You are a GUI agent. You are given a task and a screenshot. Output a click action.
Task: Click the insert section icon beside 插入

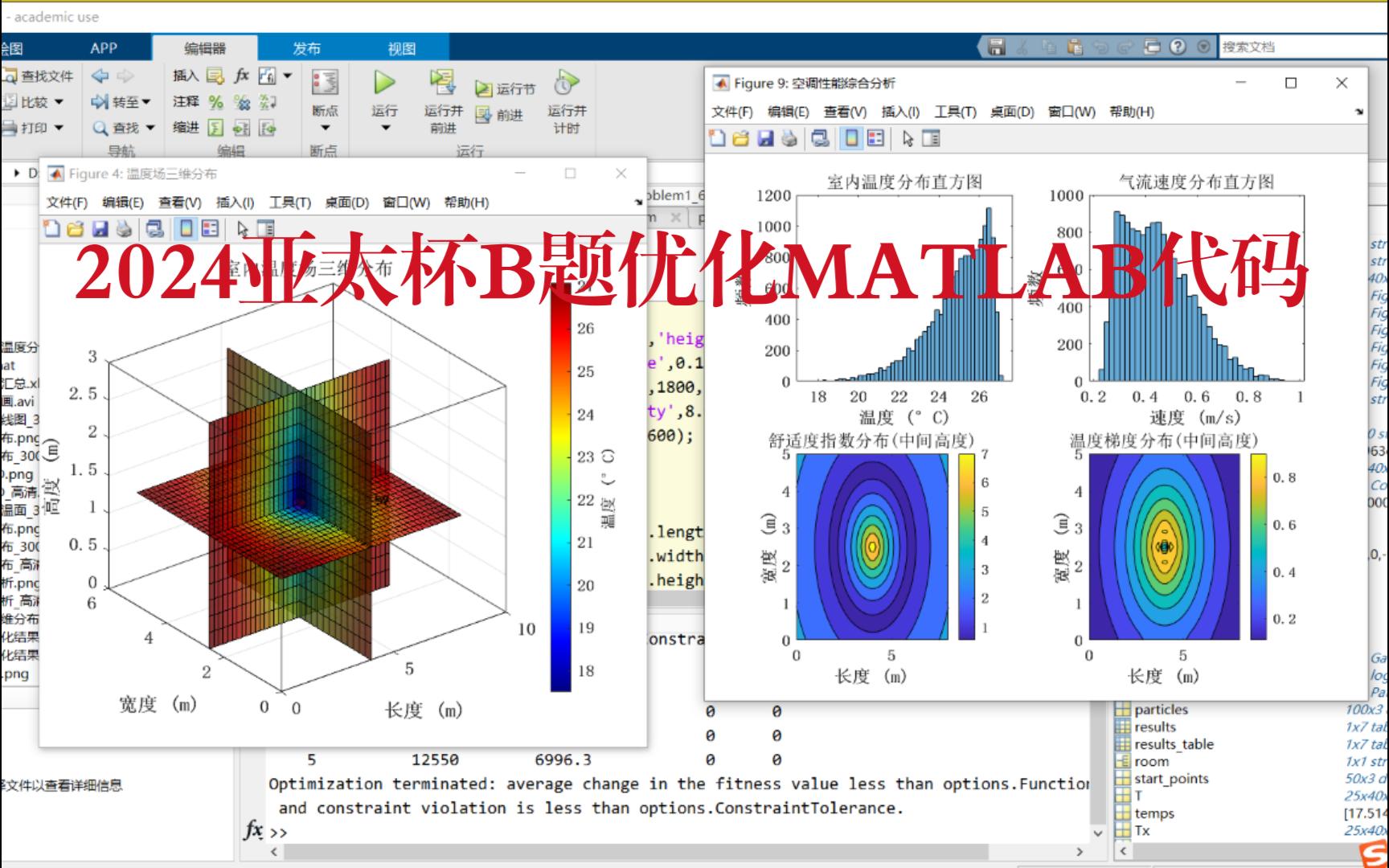coord(215,76)
